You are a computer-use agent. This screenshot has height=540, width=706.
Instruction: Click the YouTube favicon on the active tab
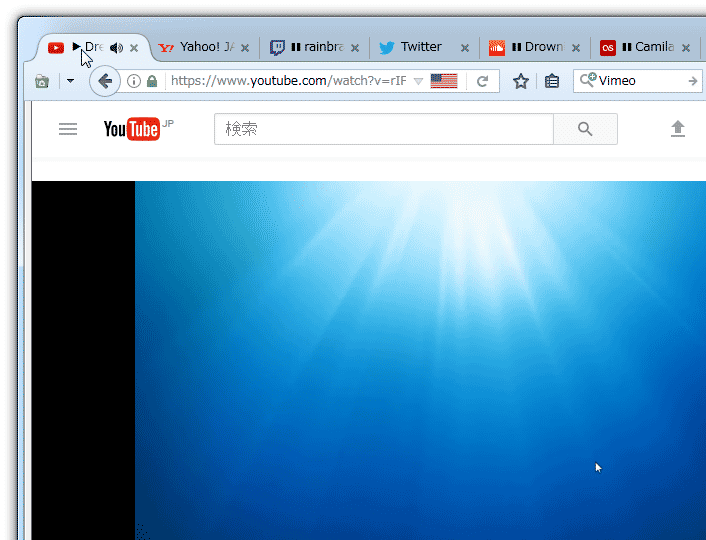56,48
